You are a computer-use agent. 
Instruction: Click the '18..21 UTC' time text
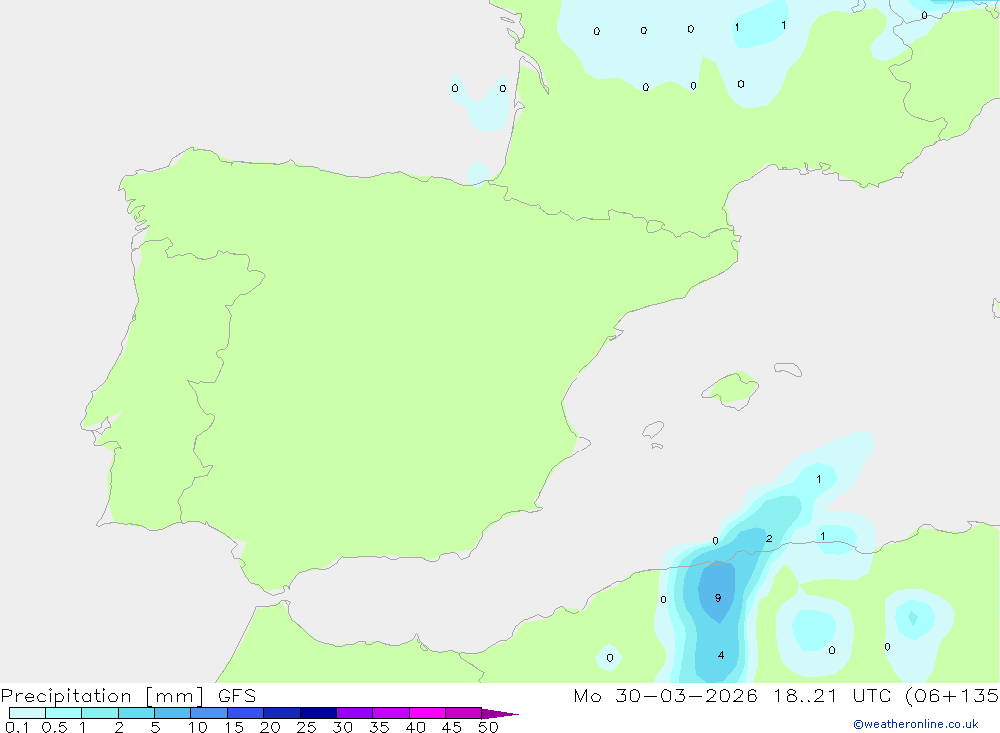click(x=832, y=696)
